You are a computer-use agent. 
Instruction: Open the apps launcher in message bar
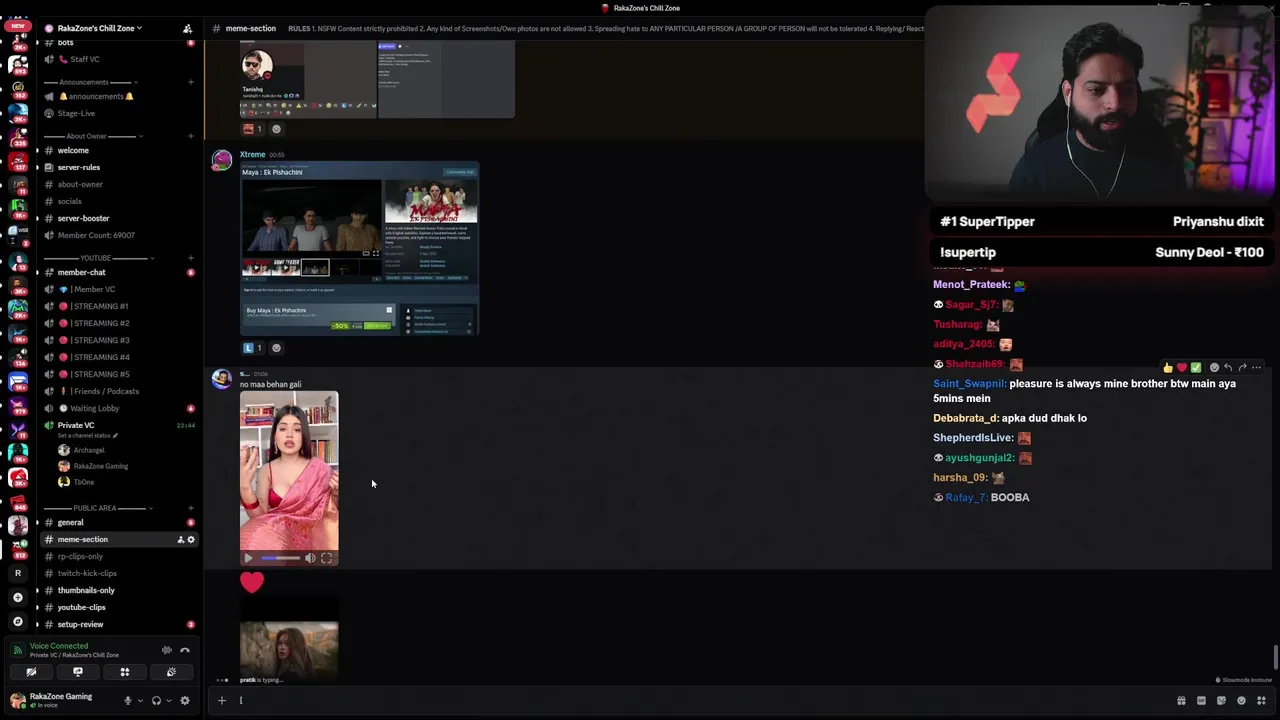[1261, 700]
